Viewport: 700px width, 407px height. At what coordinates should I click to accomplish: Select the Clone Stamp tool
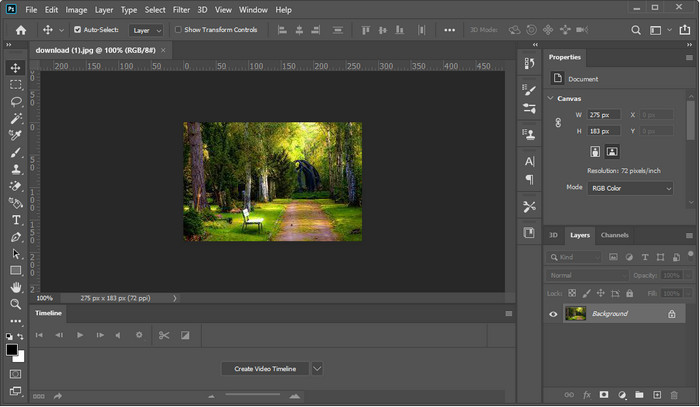16,169
